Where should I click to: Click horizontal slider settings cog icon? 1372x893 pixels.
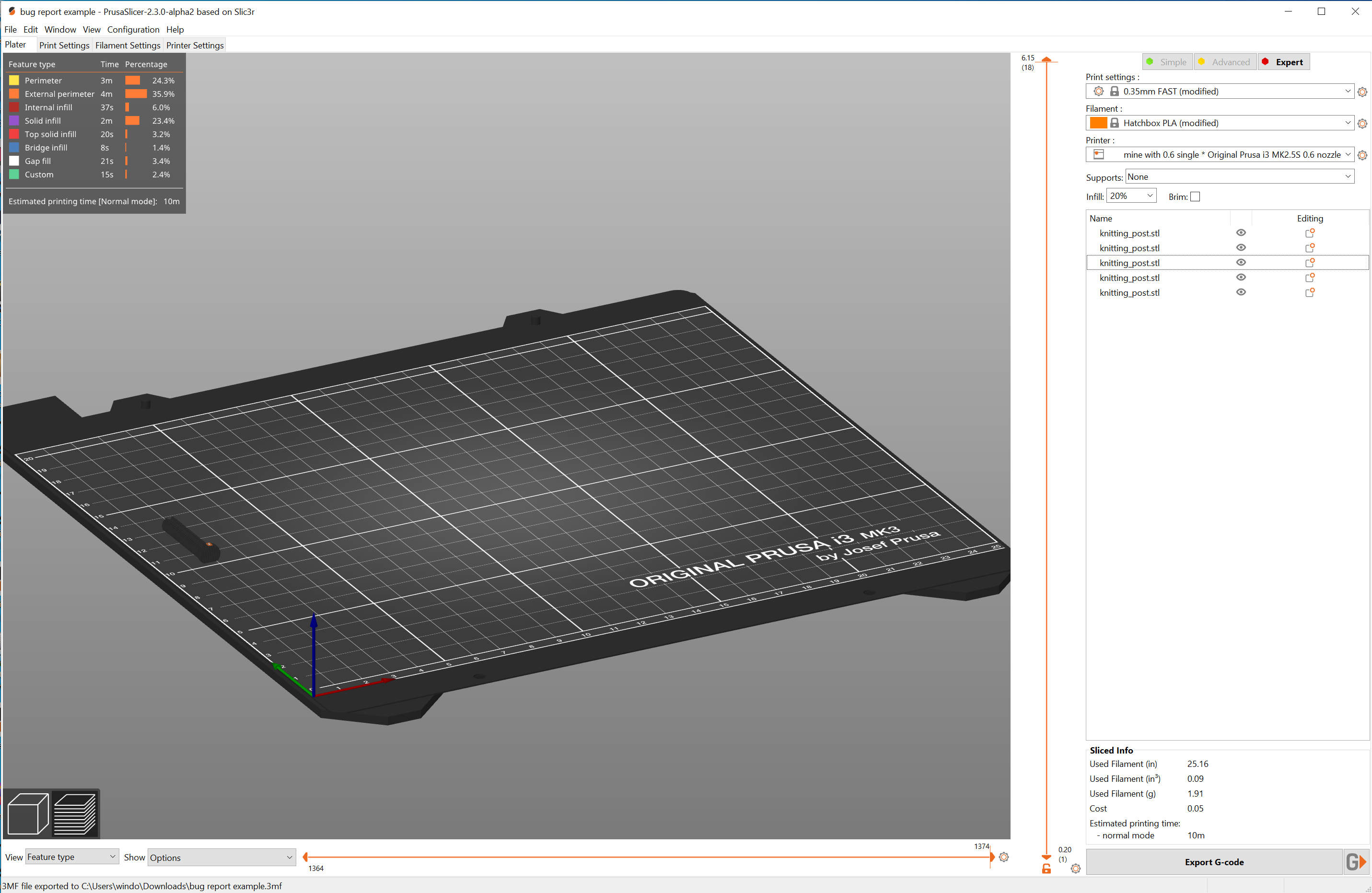click(x=1004, y=857)
